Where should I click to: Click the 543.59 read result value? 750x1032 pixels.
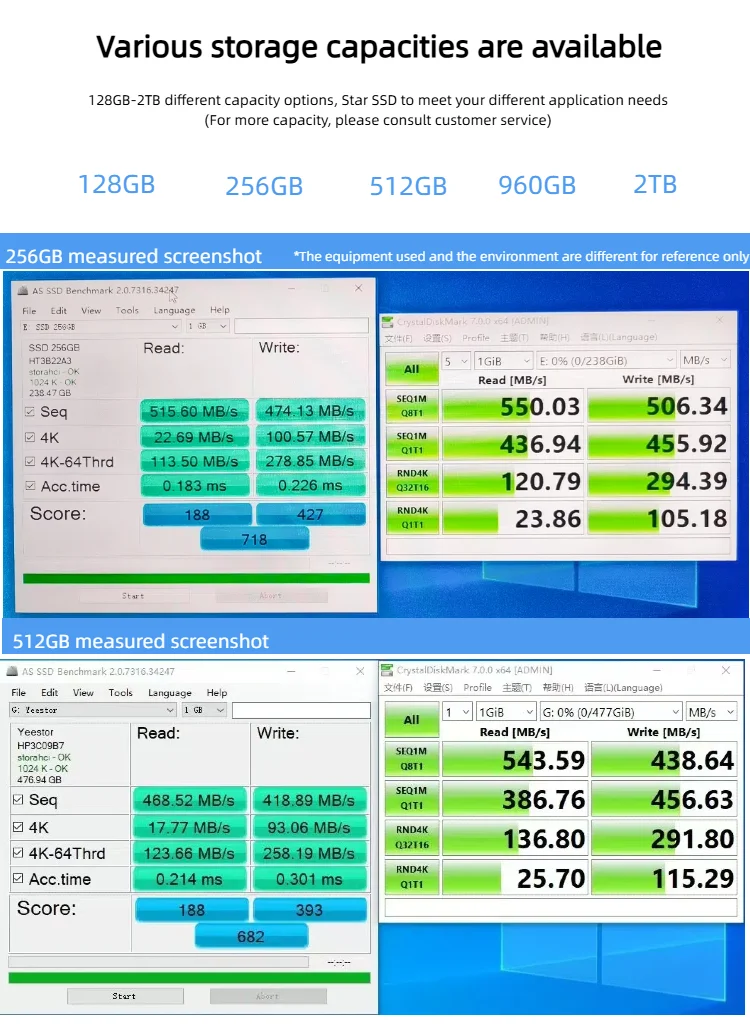pos(514,760)
